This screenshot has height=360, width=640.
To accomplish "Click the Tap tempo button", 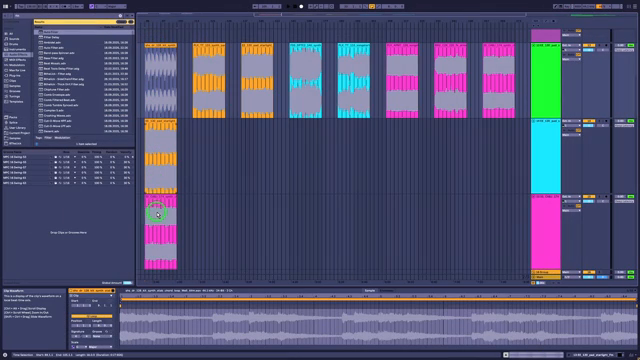I will point(20,7).
